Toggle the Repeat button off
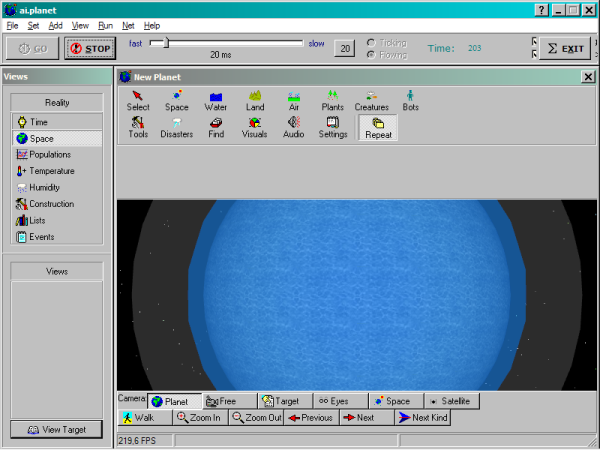The width and height of the screenshot is (600, 450). click(x=377, y=127)
